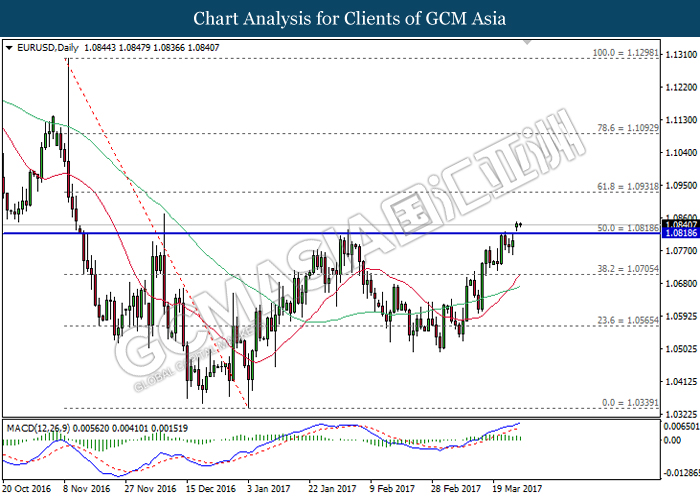Click the MACD values 0.005620 0.004101 0.001519
The height and width of the screenshot is (500, 700).
130,429
